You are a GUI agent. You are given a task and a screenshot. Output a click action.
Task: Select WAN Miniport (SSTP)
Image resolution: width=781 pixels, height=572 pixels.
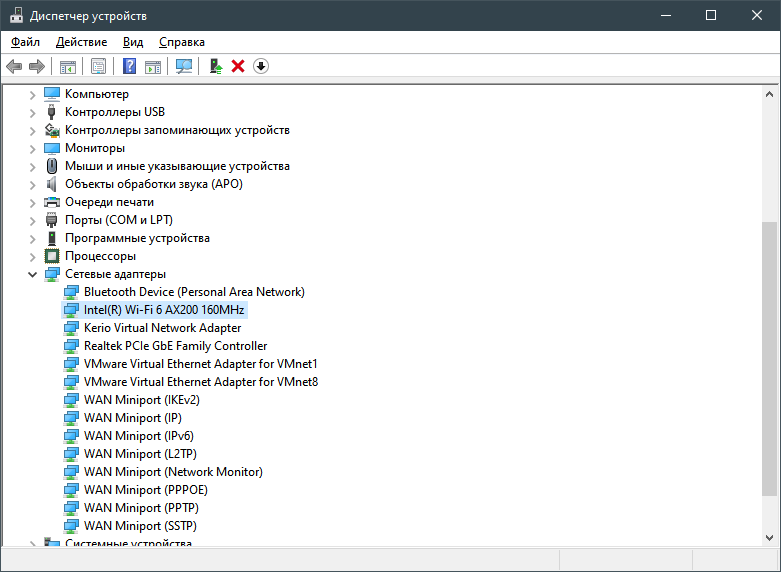(x=140, y=526)
